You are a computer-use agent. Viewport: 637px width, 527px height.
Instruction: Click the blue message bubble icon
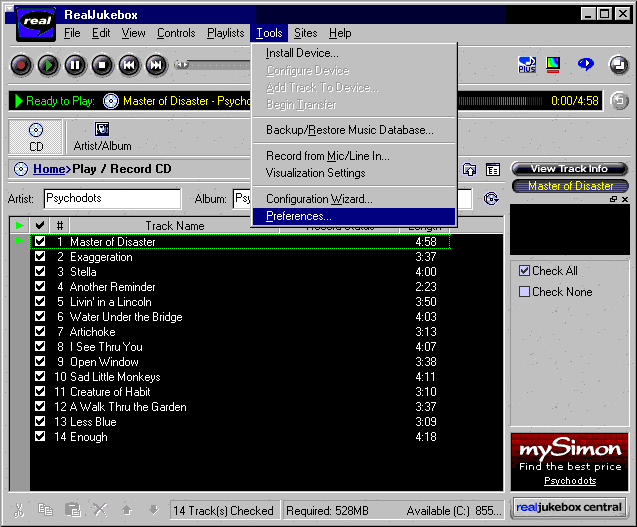(585, 64)
